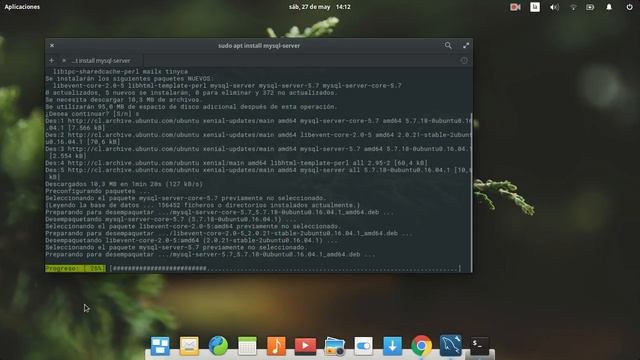Click the 'Se utilizarán 95,0 MB' disk space line
Screen dimensions: 640x360
191,107
